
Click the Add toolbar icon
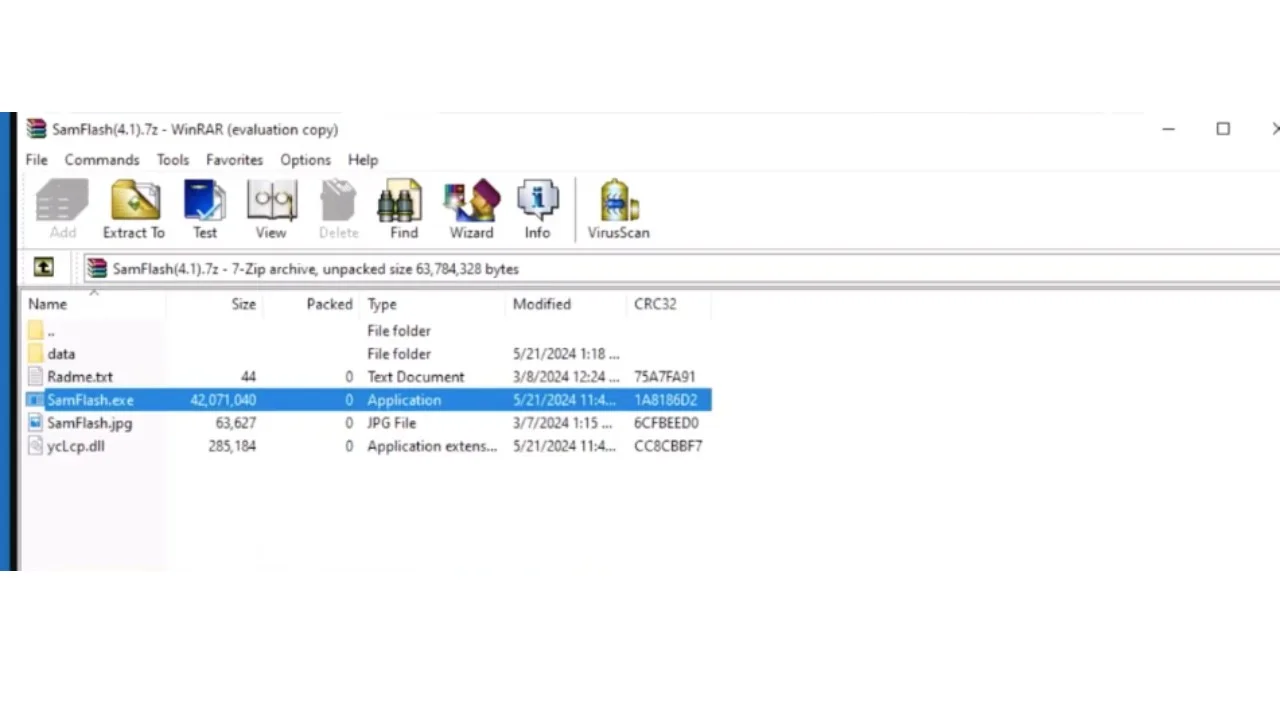coord(62,210)
